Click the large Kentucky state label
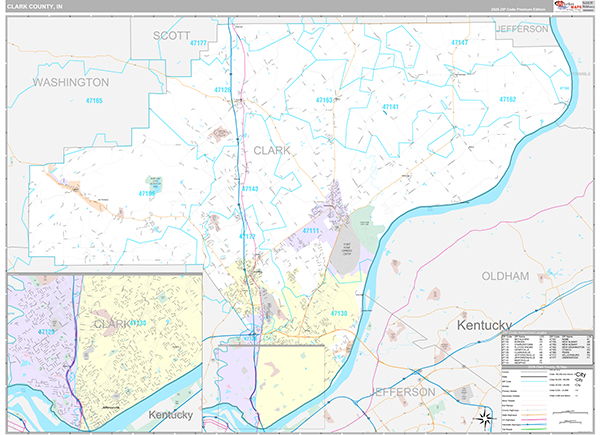The width and height of the screenshot is (600, 435). (484, 326)
